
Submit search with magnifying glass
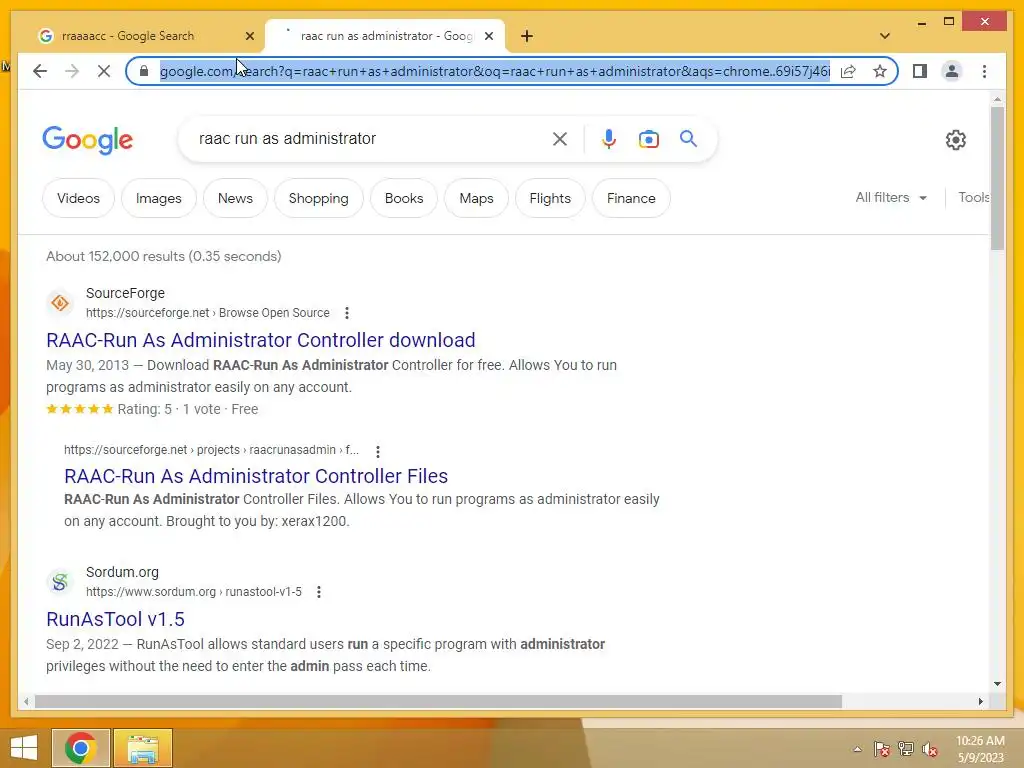(688, 138)
